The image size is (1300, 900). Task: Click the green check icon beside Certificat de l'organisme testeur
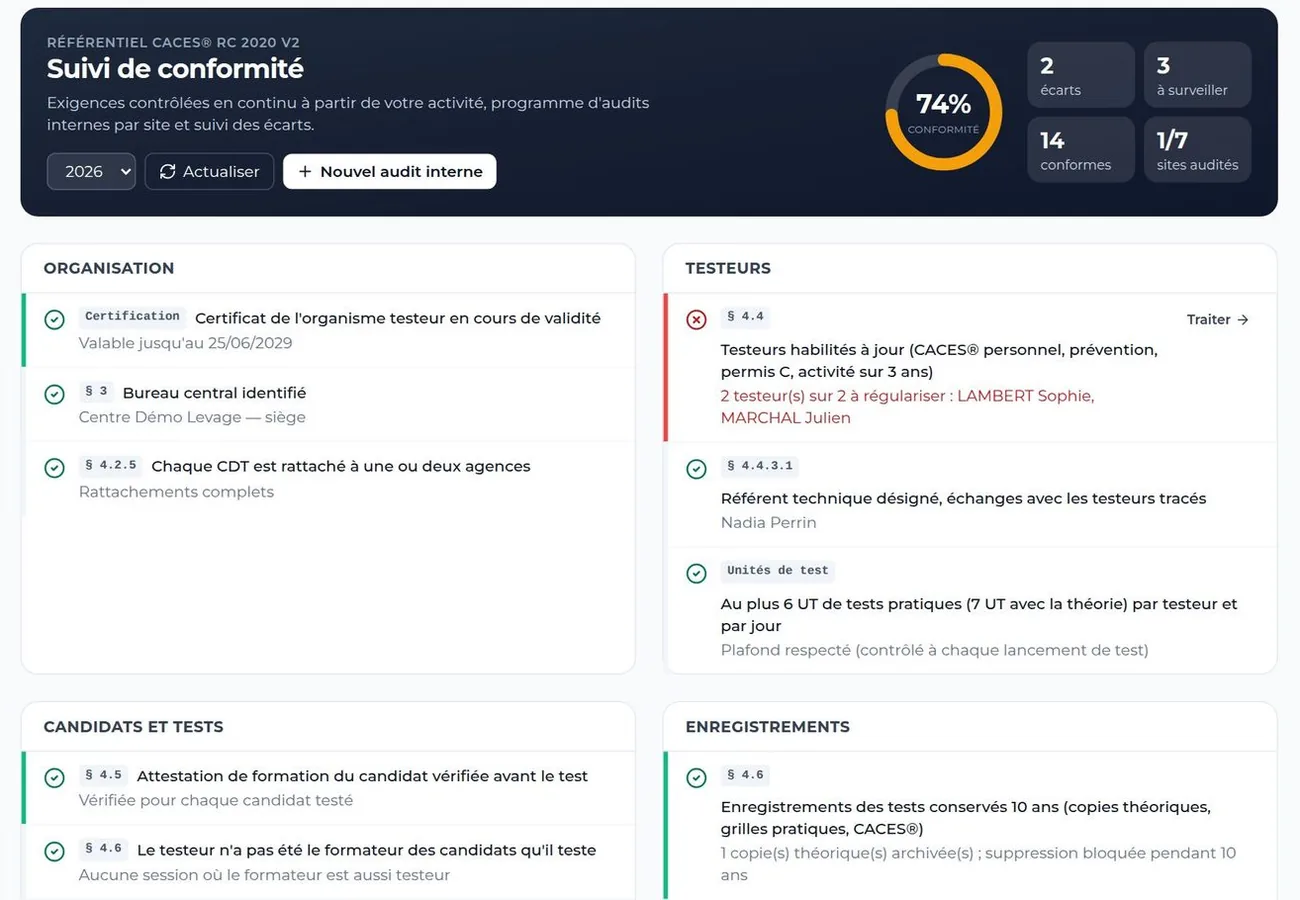55,320
